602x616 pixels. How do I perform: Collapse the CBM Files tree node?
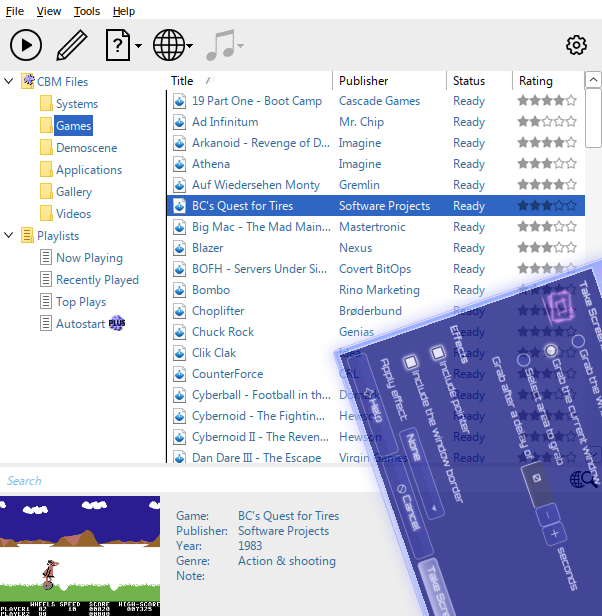pyautogui.click(x=9, y=81)
